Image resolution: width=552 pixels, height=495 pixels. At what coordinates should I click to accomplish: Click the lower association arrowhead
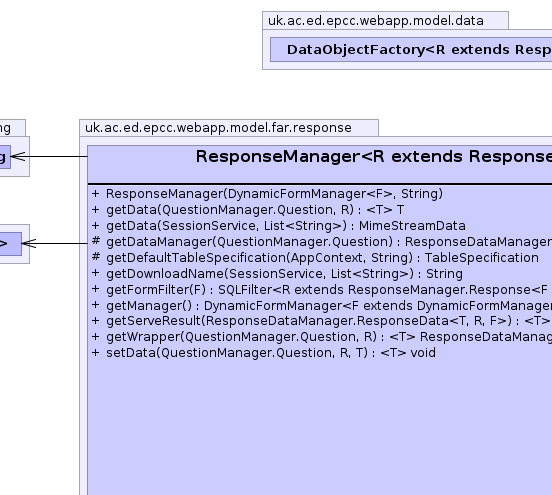[x=29, y=243]
